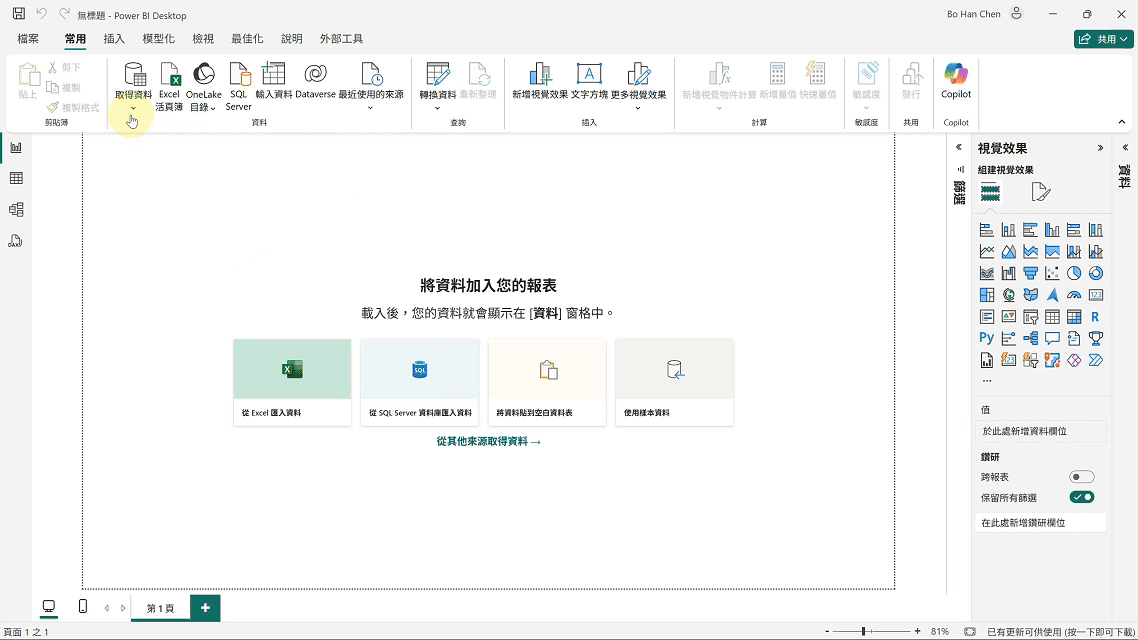
Task: Collapse the 視覺效果 pane
Action: click(1100, 148)
